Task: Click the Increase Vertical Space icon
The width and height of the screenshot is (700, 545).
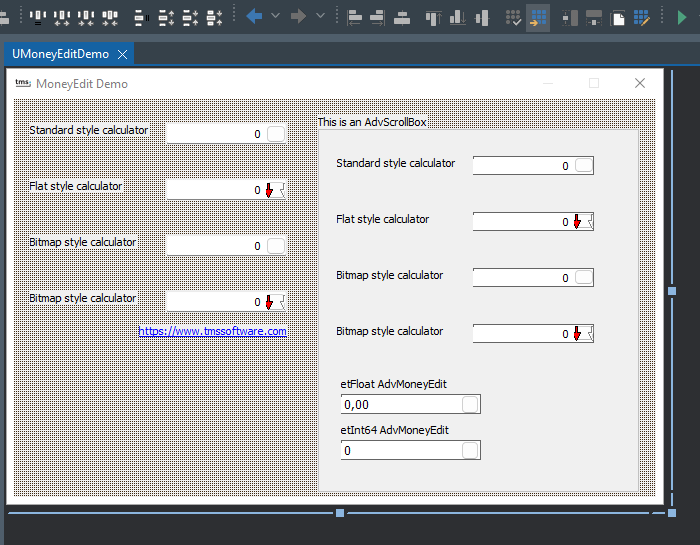Action: point(166,17)
